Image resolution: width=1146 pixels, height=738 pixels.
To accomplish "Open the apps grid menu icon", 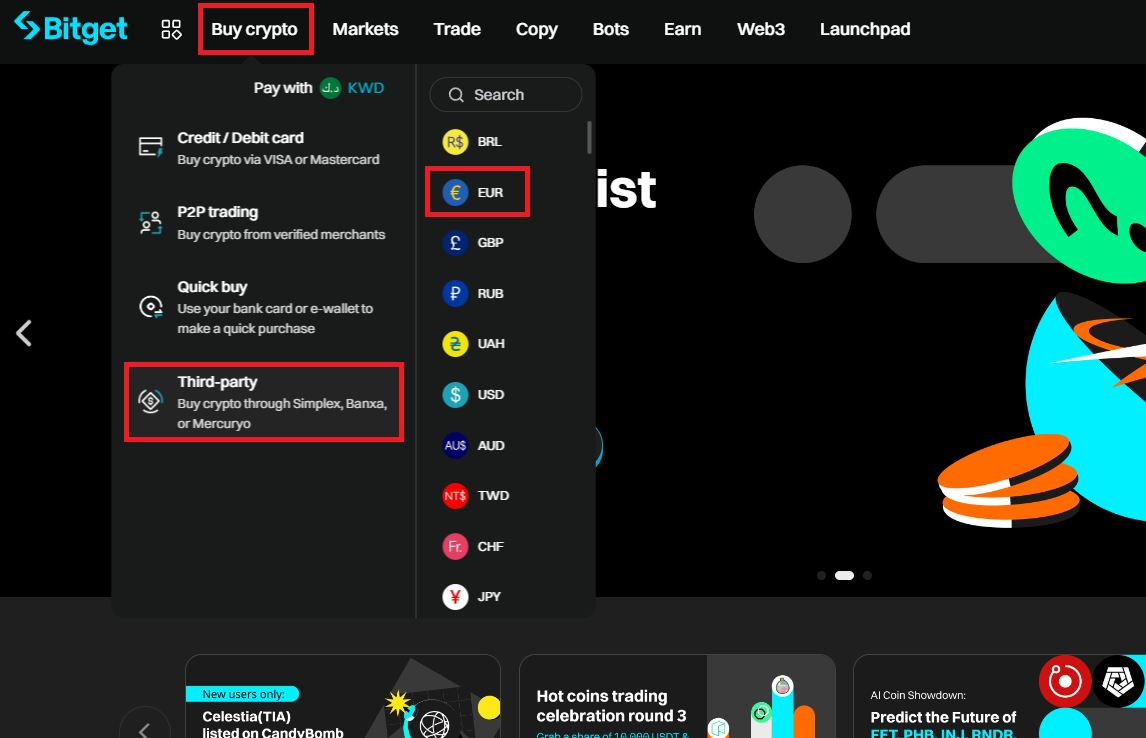I will point(171,29).
